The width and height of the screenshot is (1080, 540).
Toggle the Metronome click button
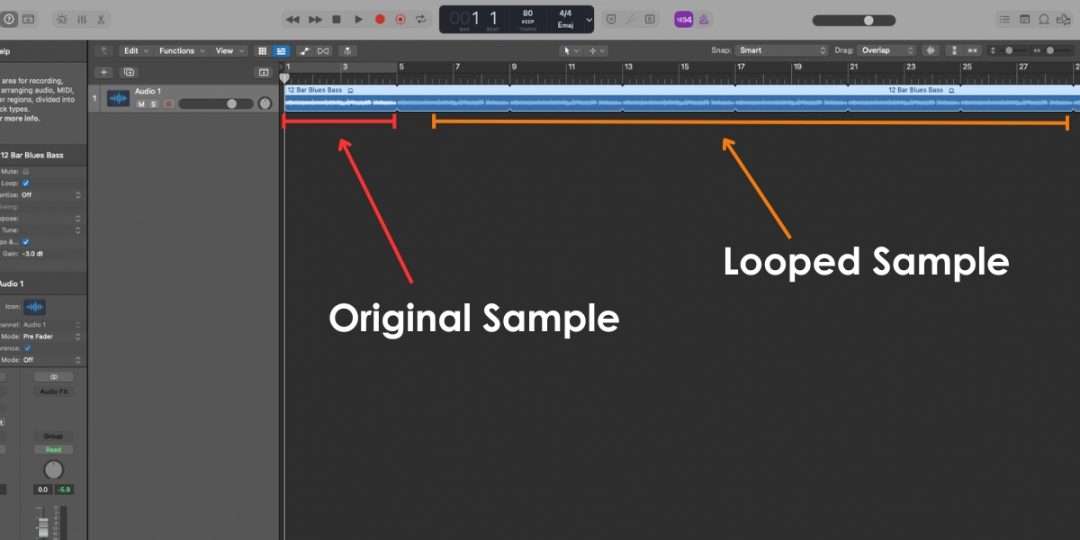[704, 19]
